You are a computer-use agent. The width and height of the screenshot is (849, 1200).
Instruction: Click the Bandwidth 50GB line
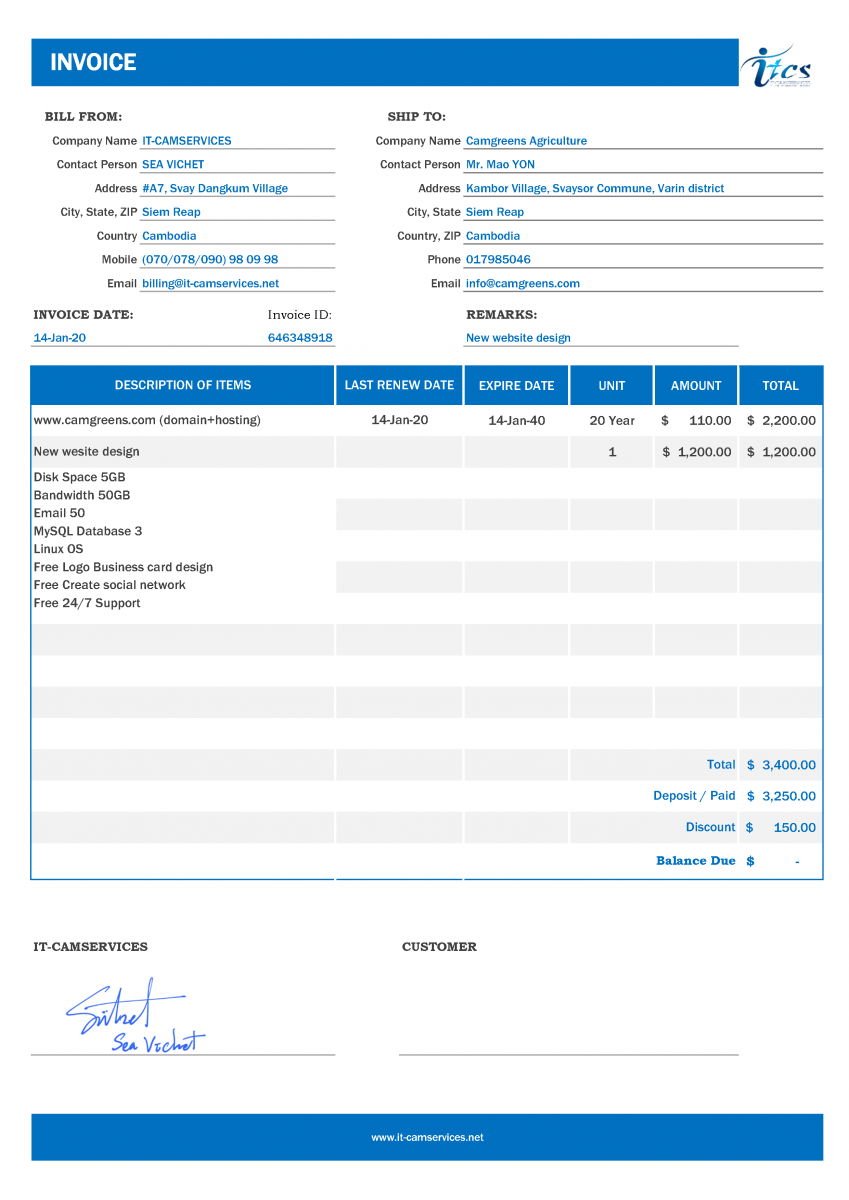(82, 495)
